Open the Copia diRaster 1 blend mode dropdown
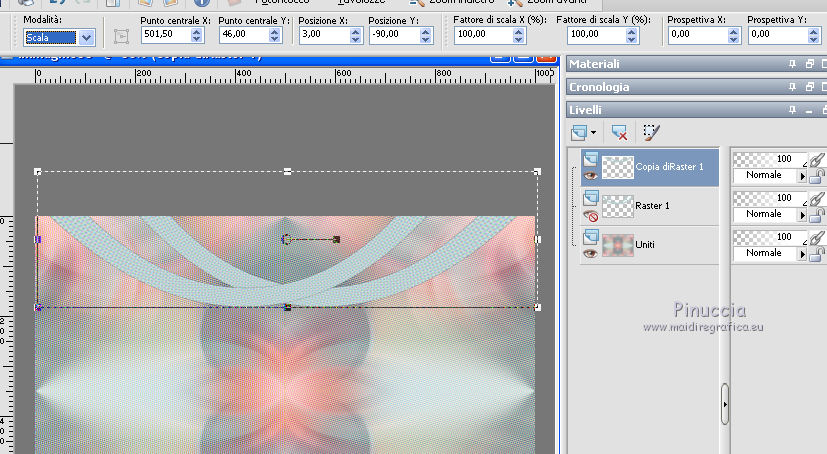The image size is (827, 454). 802,176
